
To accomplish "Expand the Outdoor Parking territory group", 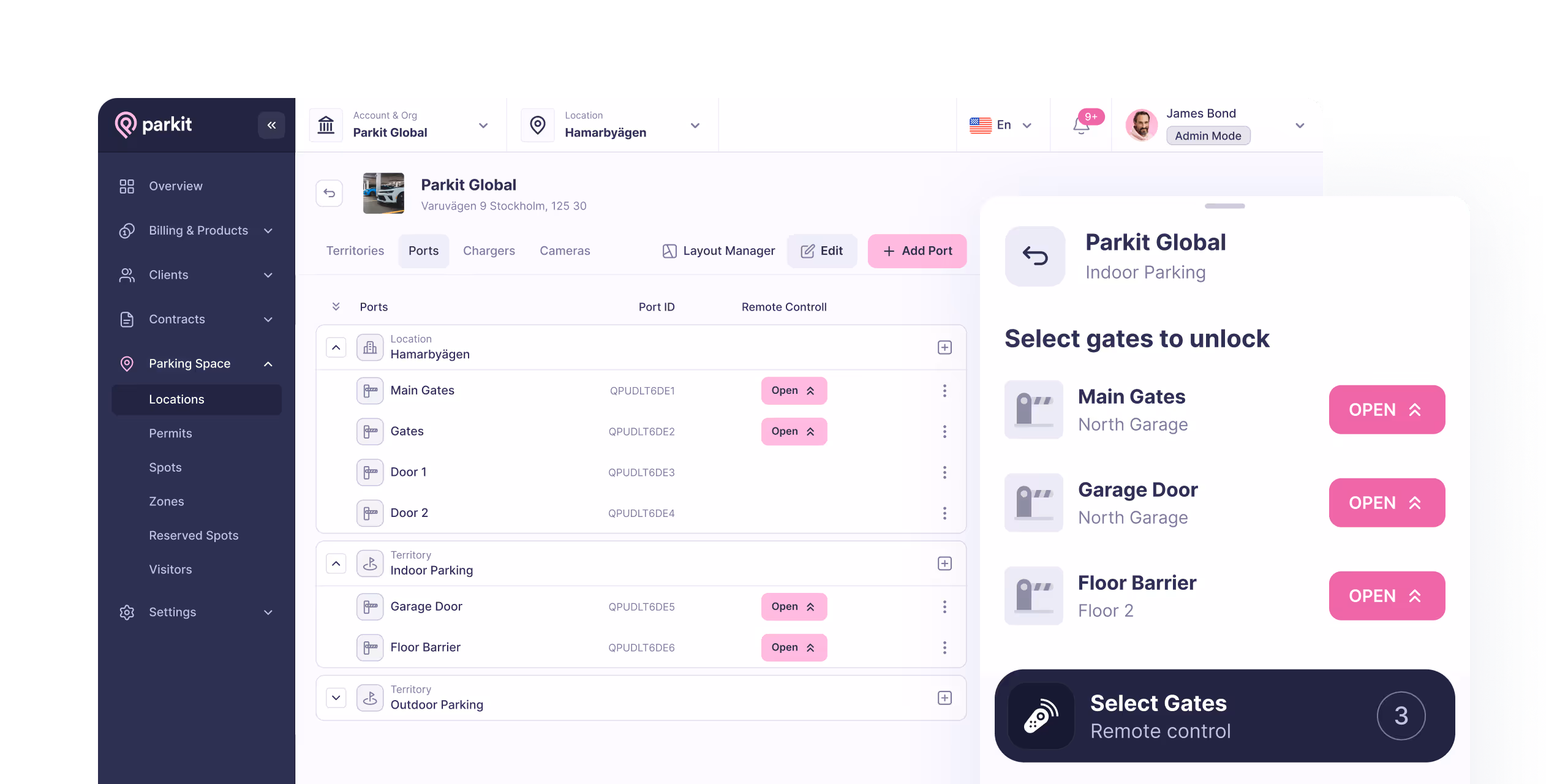I will (336, 698).
